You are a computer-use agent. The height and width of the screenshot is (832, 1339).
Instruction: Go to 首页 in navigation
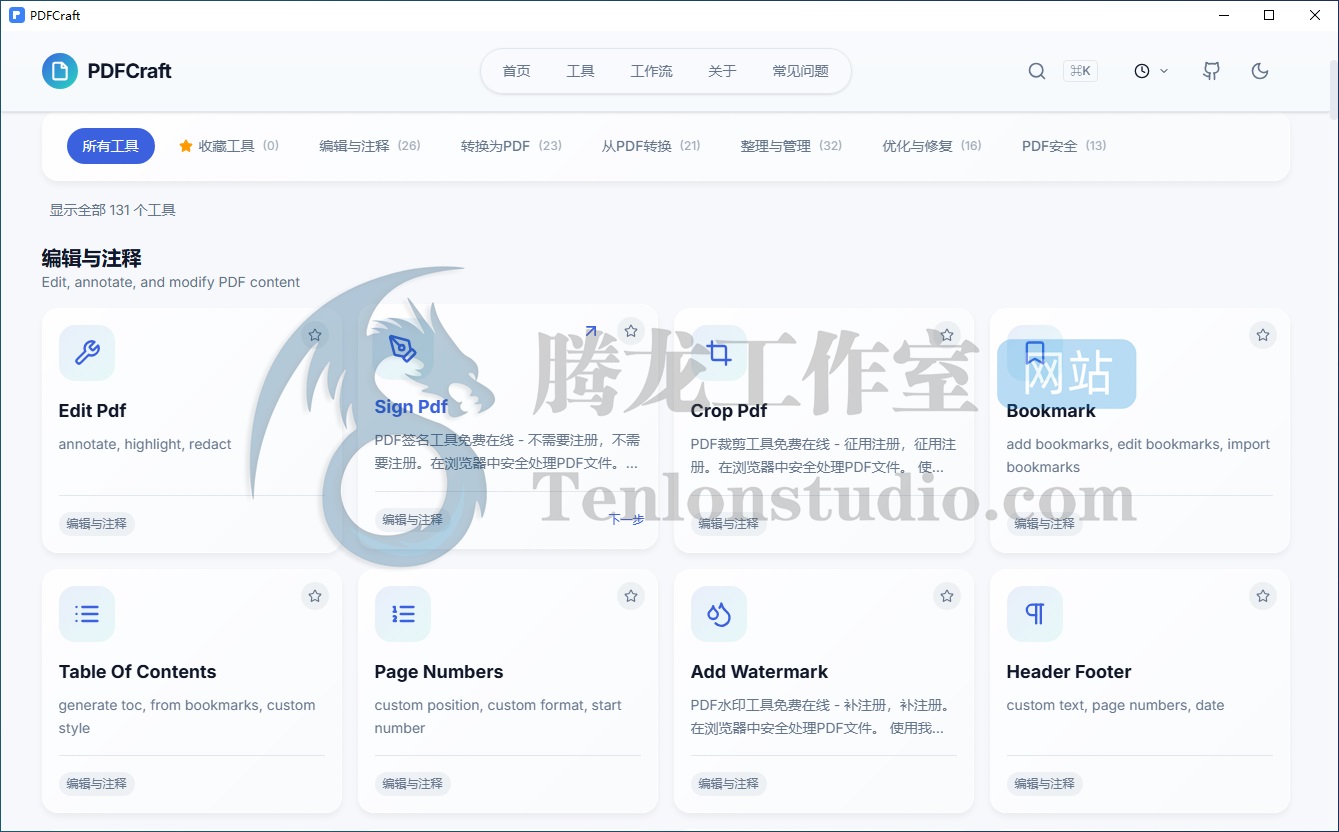(x=516, y=71)
